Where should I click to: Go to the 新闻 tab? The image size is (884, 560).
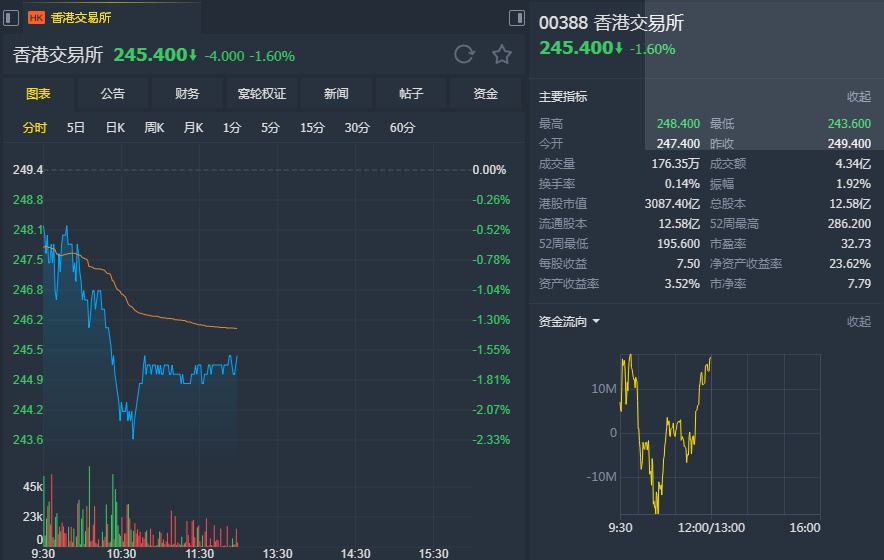336,94
